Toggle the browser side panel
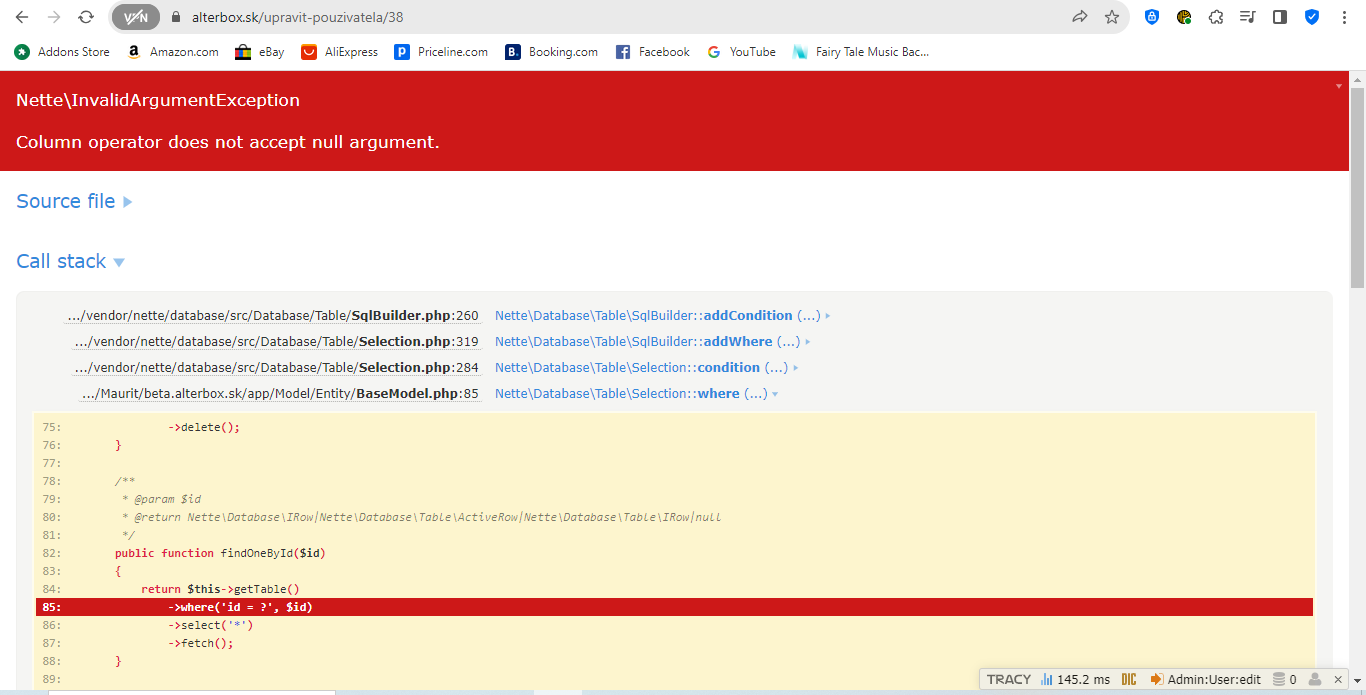This screenshot has width=1366, height=695. point(1279,17)
